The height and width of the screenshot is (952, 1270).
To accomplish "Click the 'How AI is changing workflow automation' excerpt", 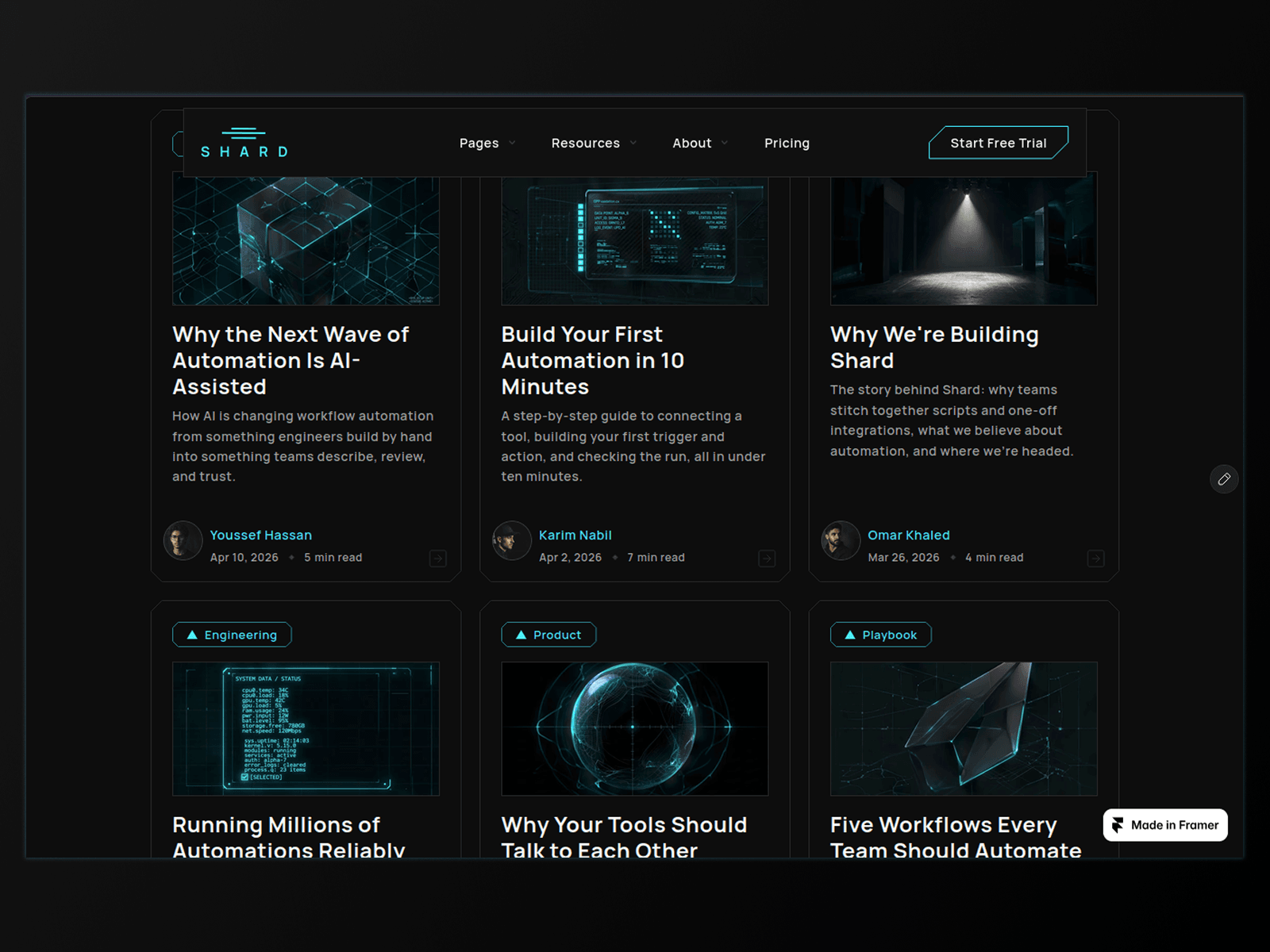I will 303,446.
